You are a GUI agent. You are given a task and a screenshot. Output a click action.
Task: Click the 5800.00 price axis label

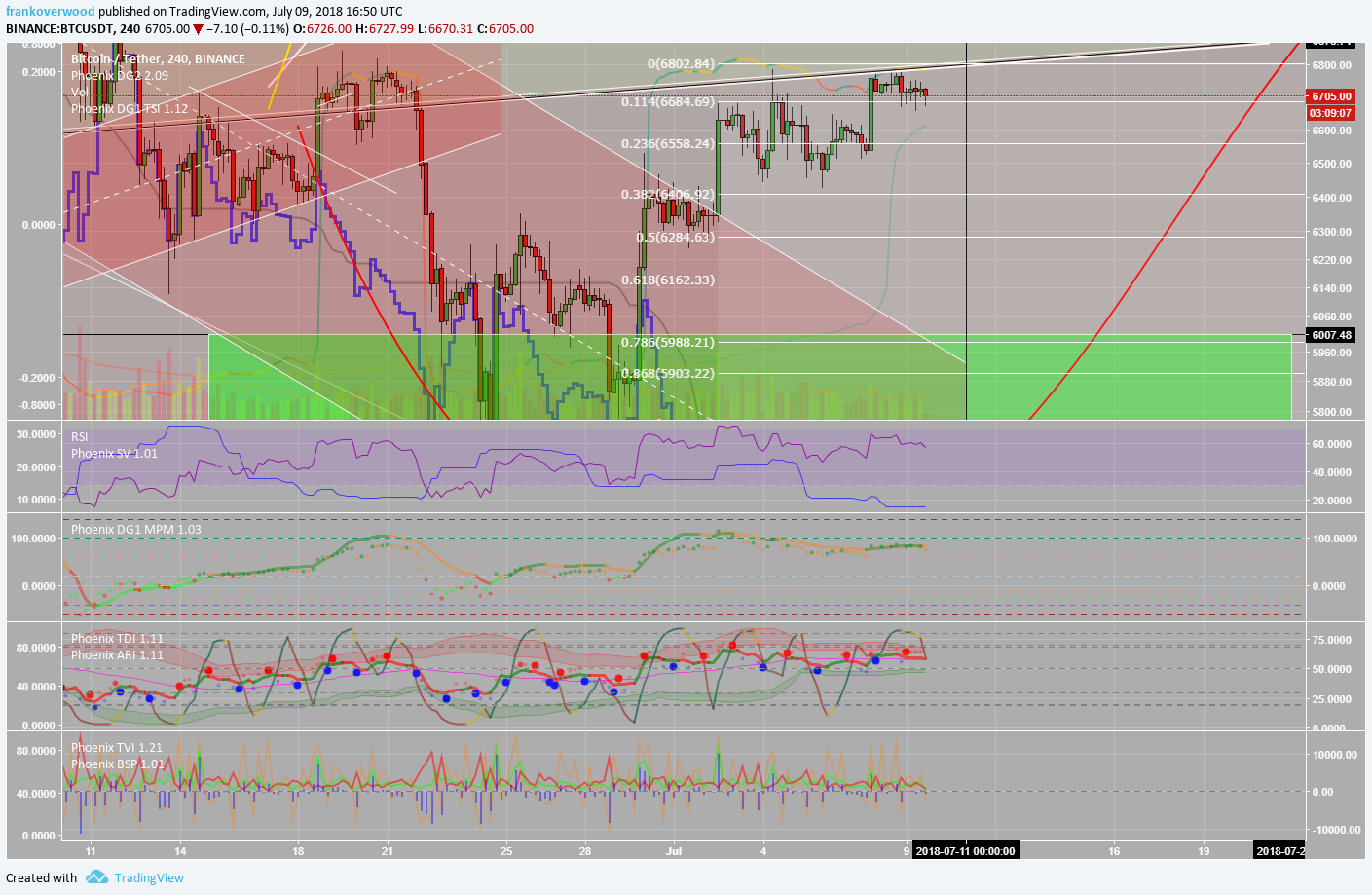coord(1331,412)
